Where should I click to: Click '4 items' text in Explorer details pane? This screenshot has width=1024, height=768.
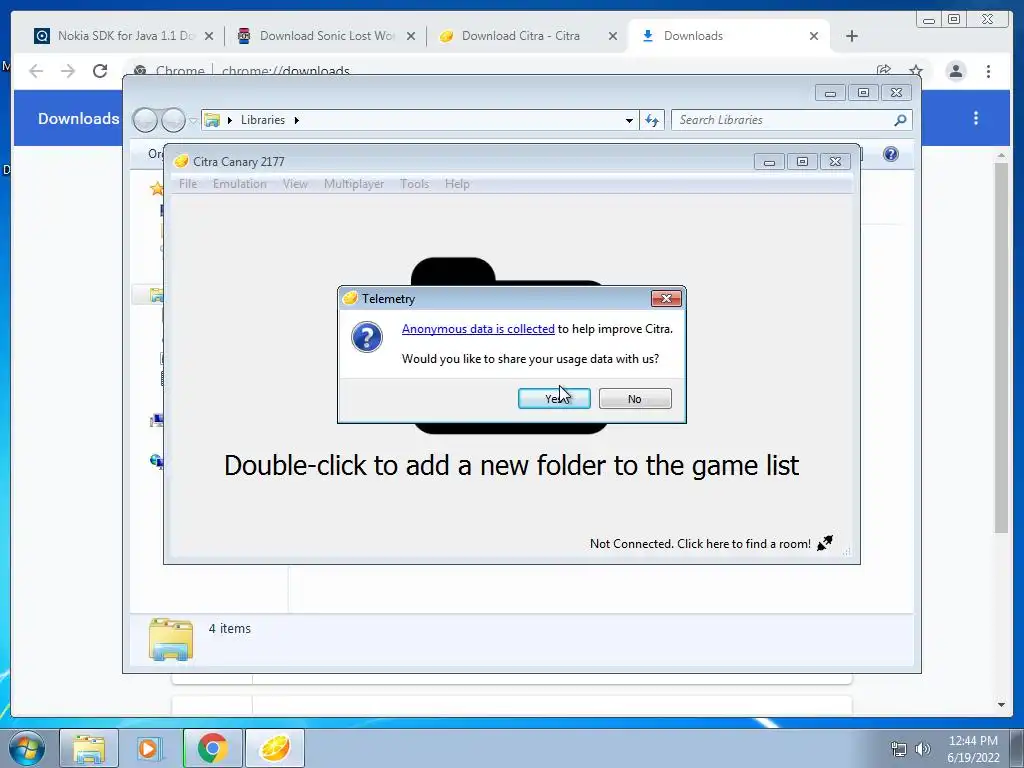click(229, 628)
